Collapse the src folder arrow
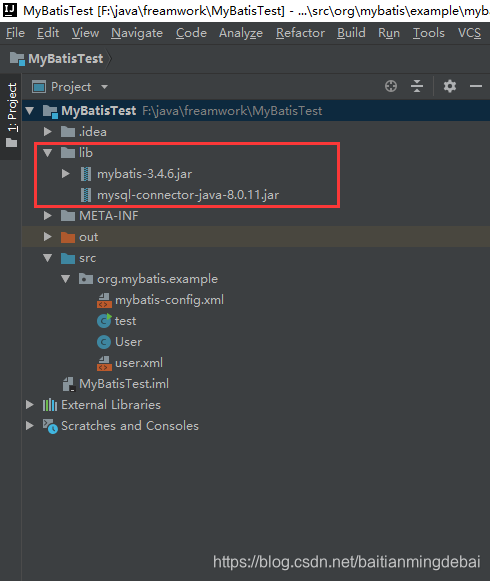This screenshot has height=581, width=490. tap(47, 258)
